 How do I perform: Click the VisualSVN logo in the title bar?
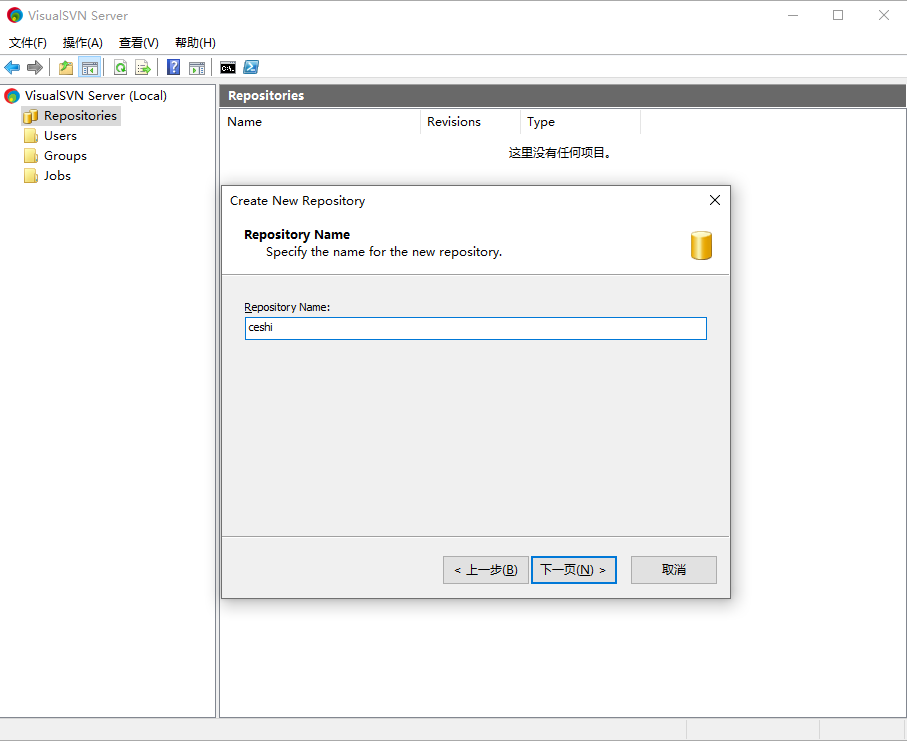(14, 15)
